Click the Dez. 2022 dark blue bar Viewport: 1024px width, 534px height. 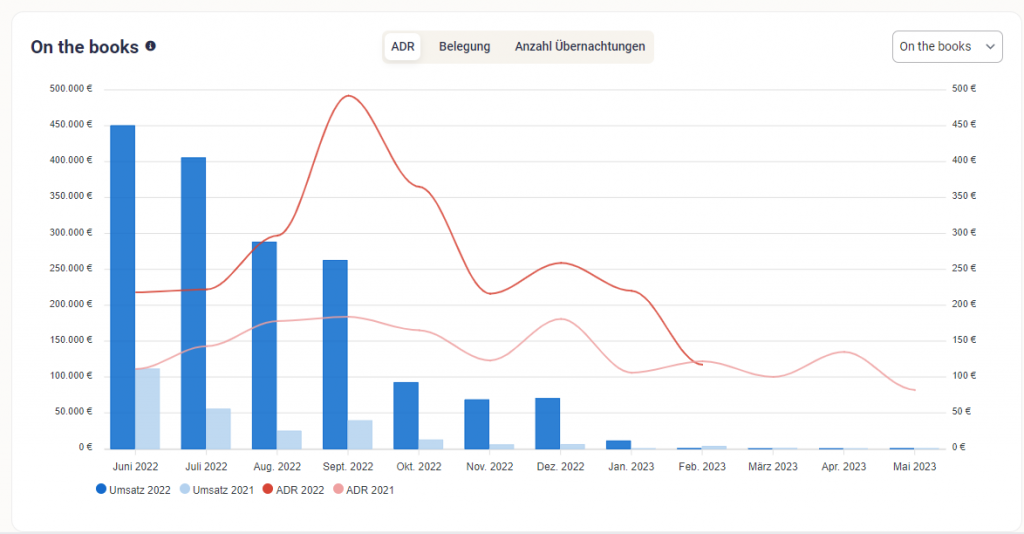click(547, 423)
